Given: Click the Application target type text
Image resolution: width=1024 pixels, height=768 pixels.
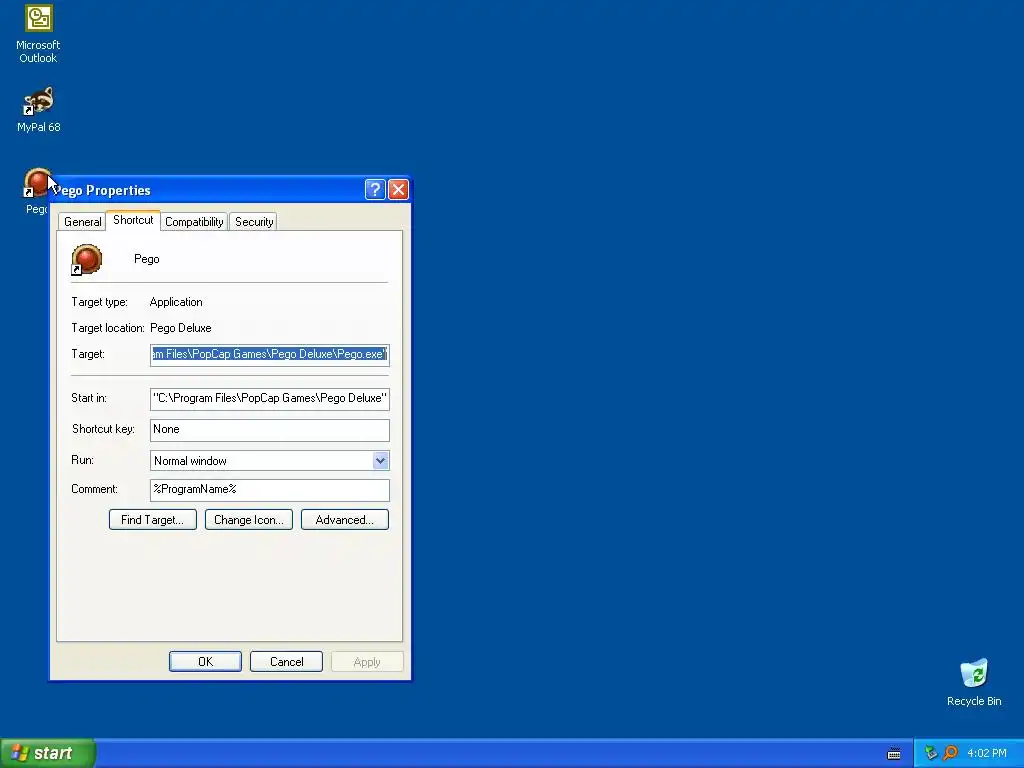Looking at the screenshot, I should point(176,302).
